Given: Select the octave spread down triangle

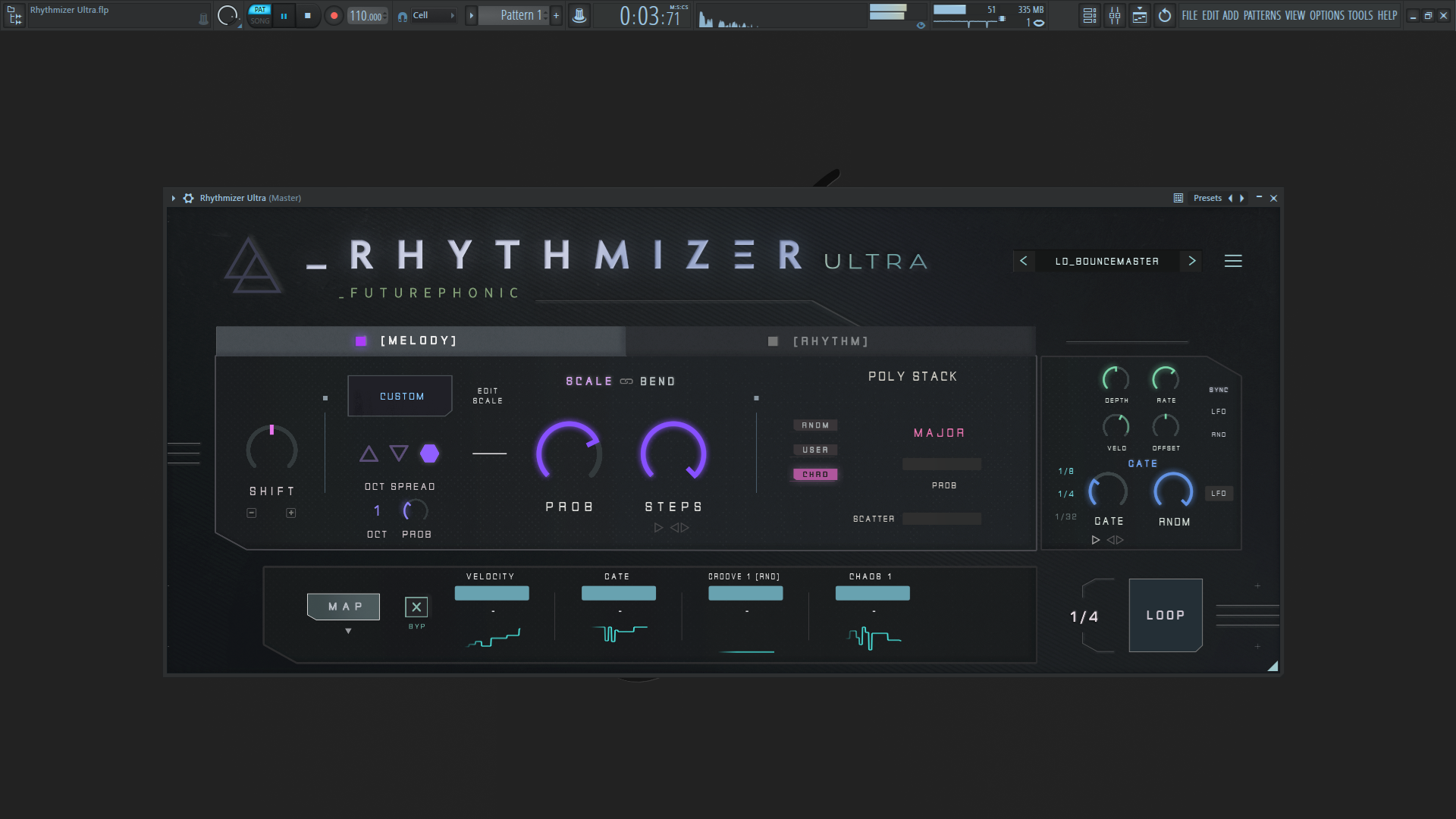Looking at the screenshot, I should coord(399,453).
